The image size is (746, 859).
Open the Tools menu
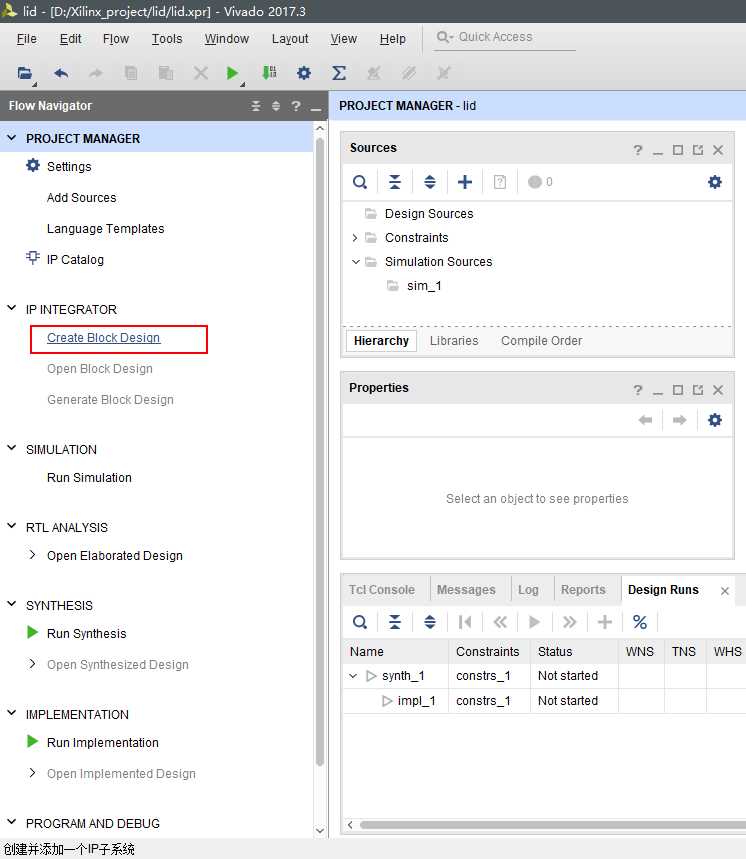coord(167,39)
